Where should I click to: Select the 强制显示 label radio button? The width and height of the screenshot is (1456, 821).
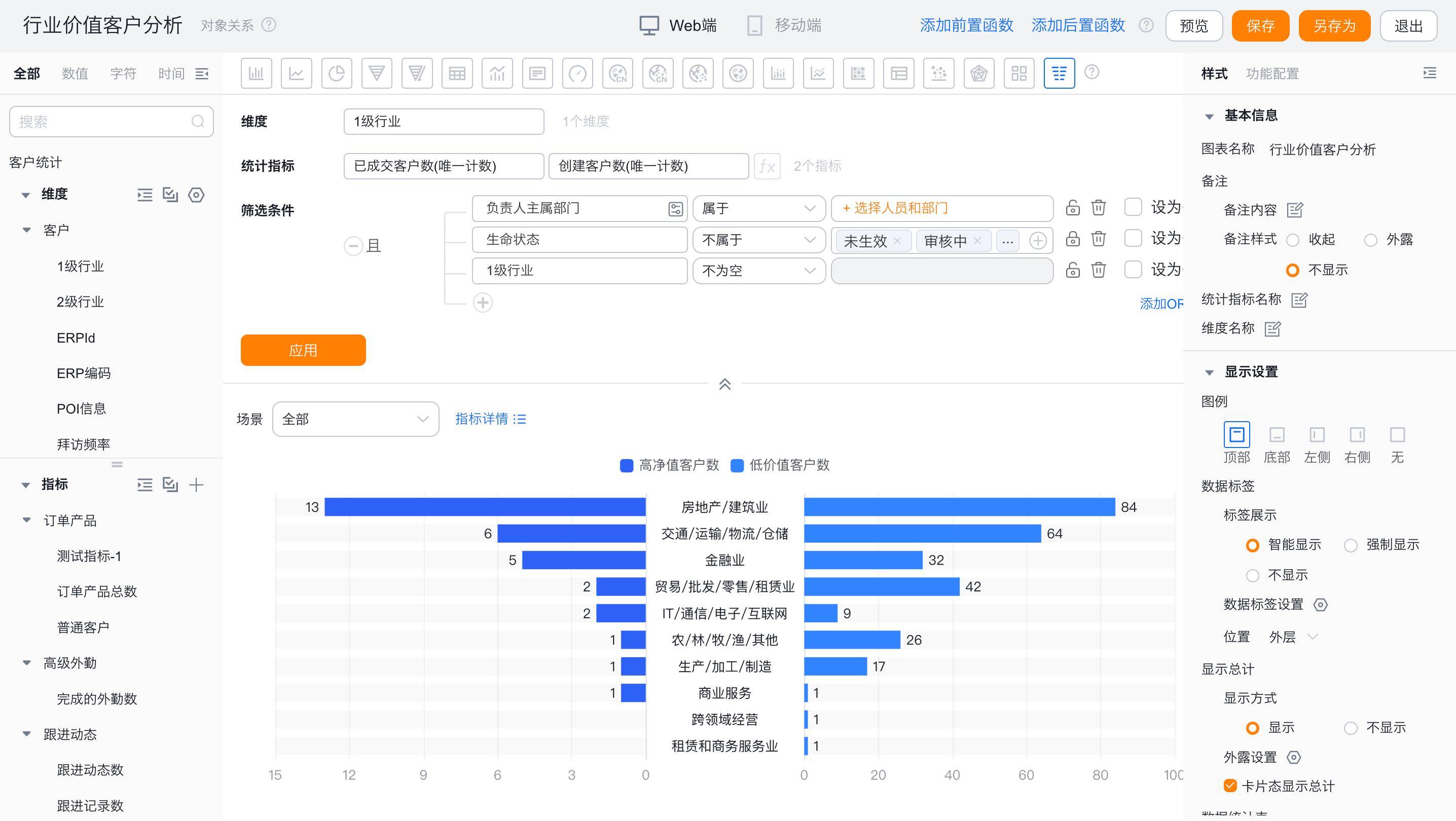(x=1351, y=545)
